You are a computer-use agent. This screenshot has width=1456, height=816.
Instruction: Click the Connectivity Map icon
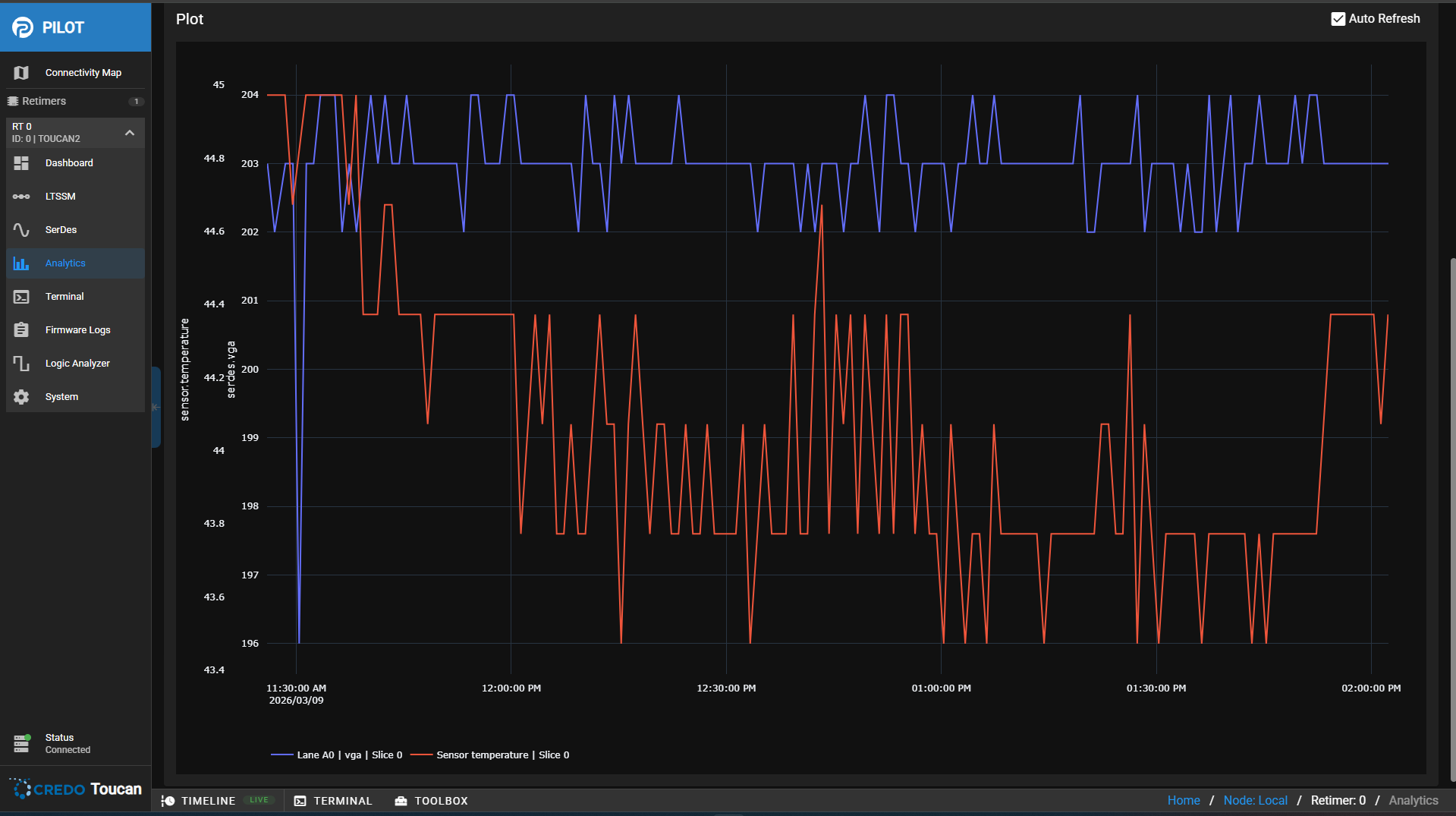click(21, 73)
